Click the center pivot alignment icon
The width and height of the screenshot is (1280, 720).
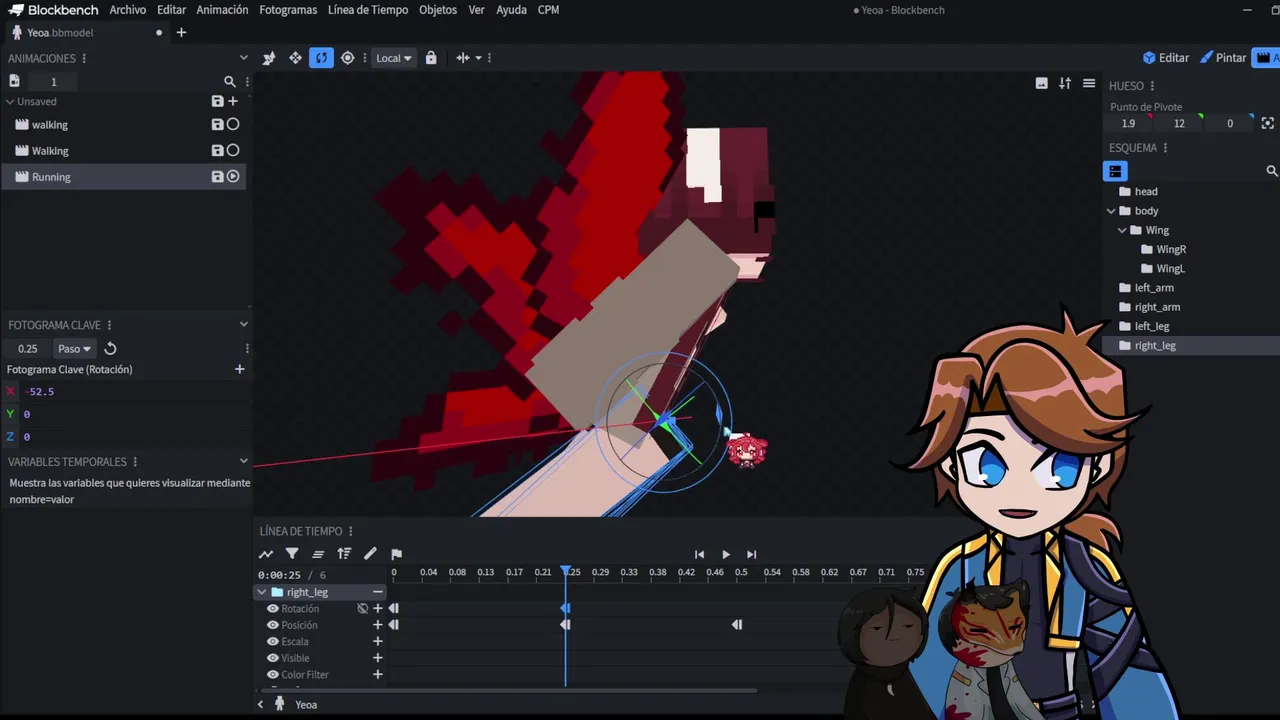(462, 58)
